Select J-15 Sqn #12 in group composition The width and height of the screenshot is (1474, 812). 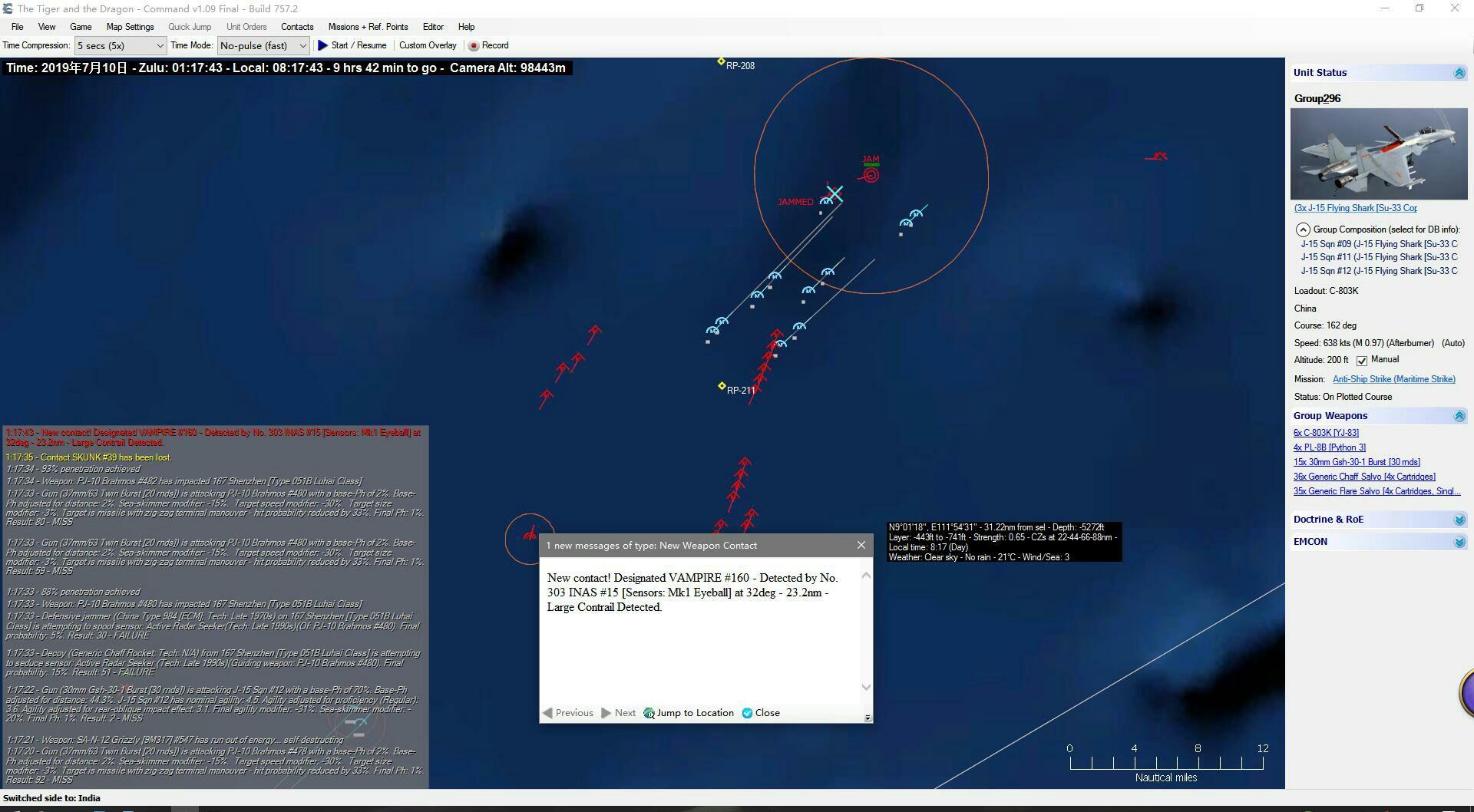tap(1379, 271)
